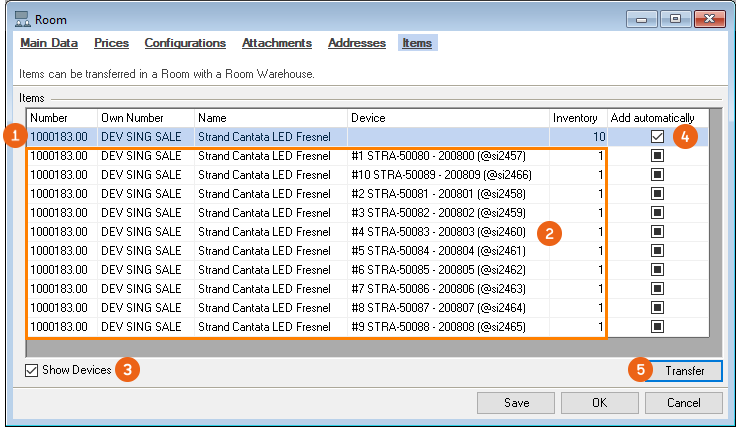Viewport: 736px width, 427px height.
Task: Sort by the Inventory column header
Action: [x=576, y=118]
